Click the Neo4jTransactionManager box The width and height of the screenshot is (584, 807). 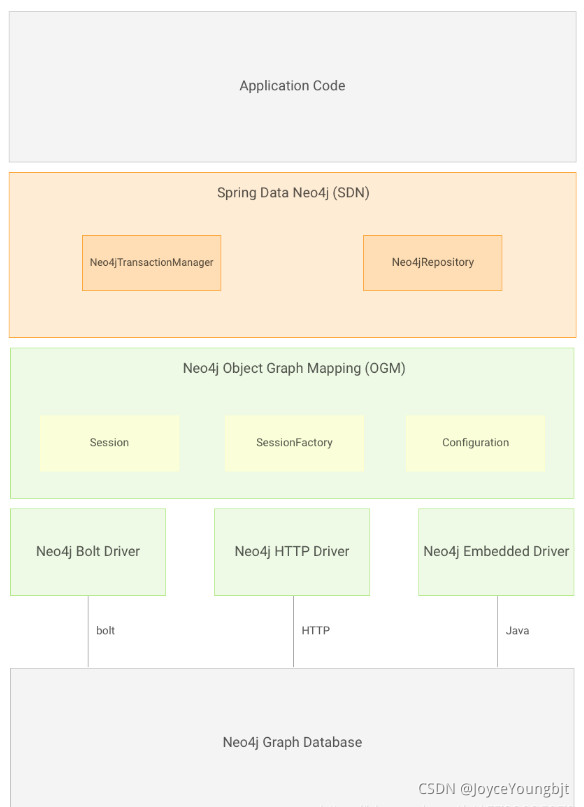tap(152, 263)
